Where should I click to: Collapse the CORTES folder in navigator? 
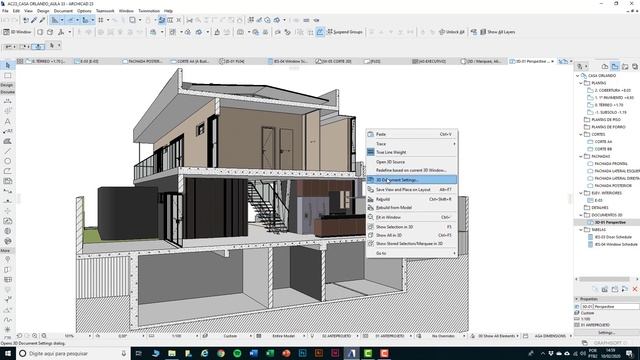click(x=581, y=134)
